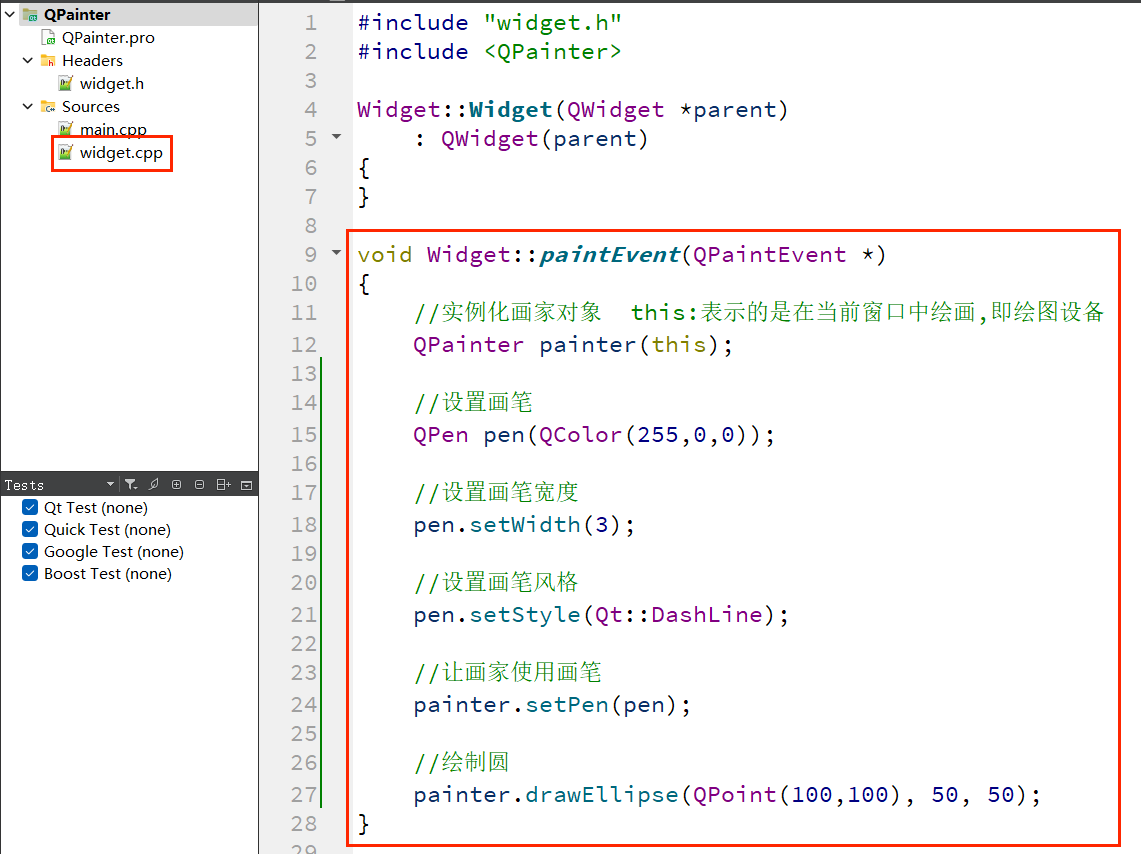Click line number 1 in the gutter

pos(311,23)
